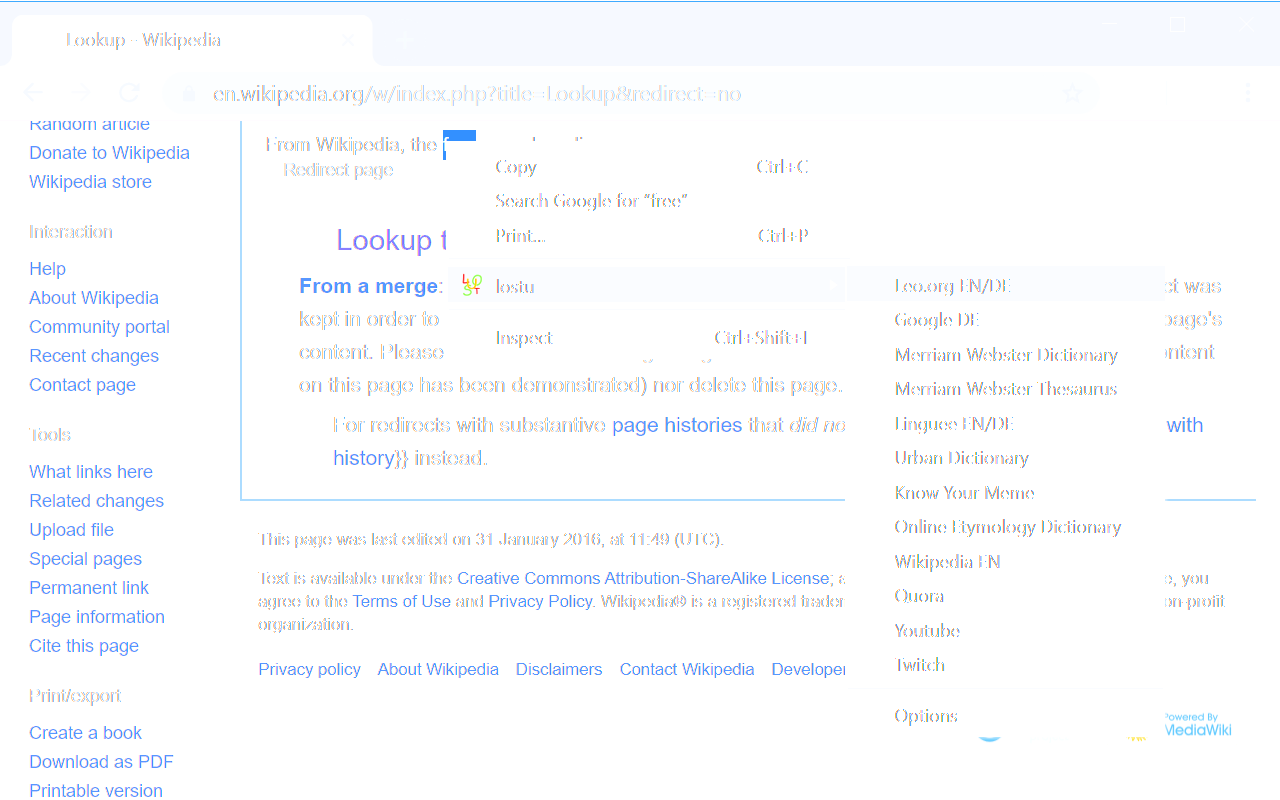Get the Permanent link
The image size is (1280, 800).
[89, 588]
